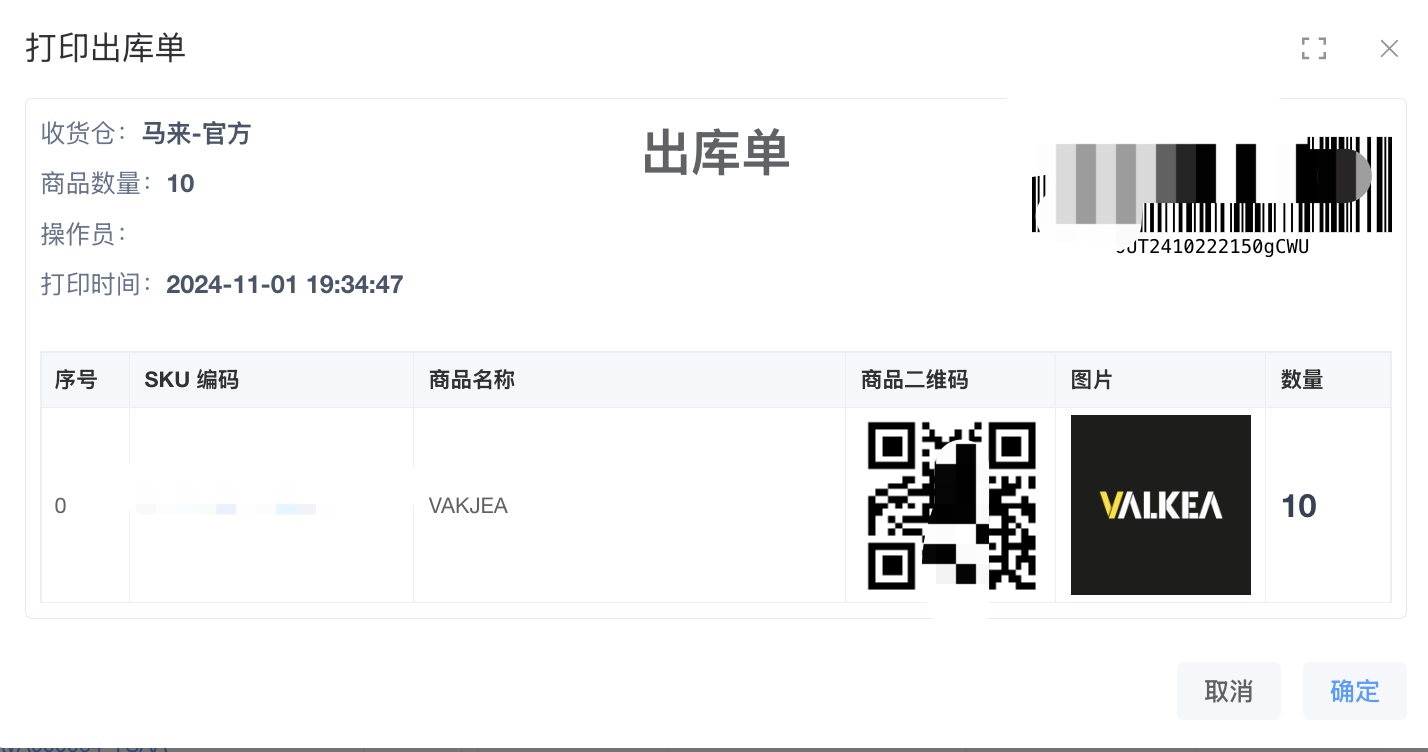This screenshot has width=1428, height=752.
Task: Close the 打印出库单 dialog
Action: [x=1389, y=48]
